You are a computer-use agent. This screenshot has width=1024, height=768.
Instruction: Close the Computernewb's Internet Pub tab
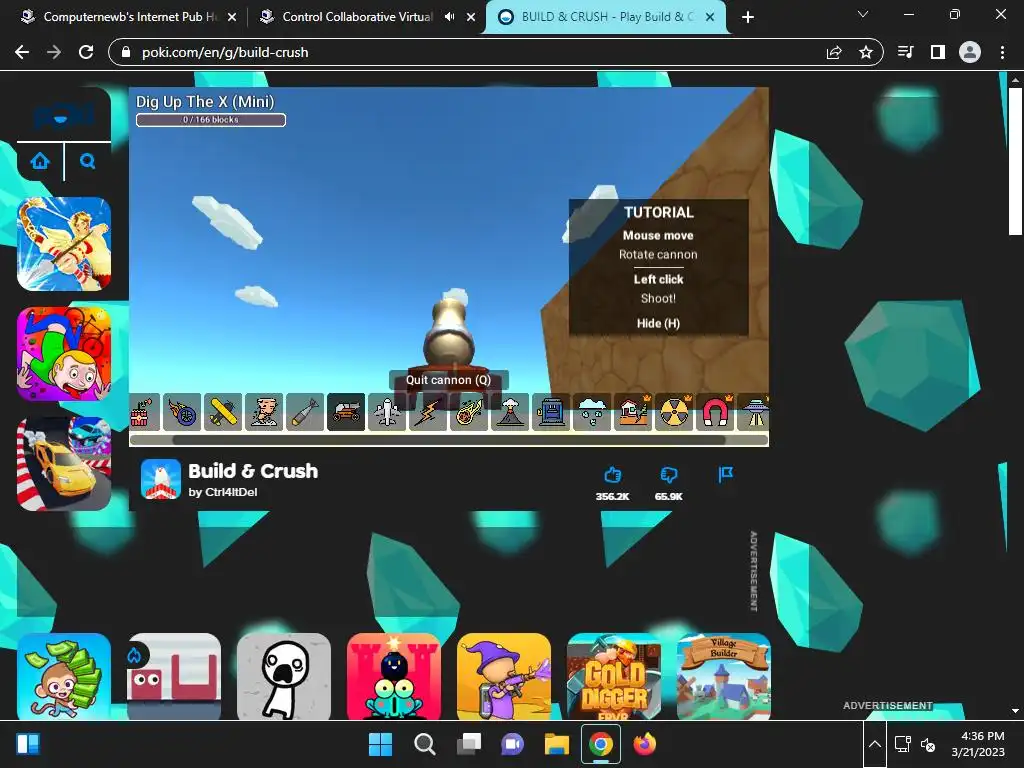[232, 17]
